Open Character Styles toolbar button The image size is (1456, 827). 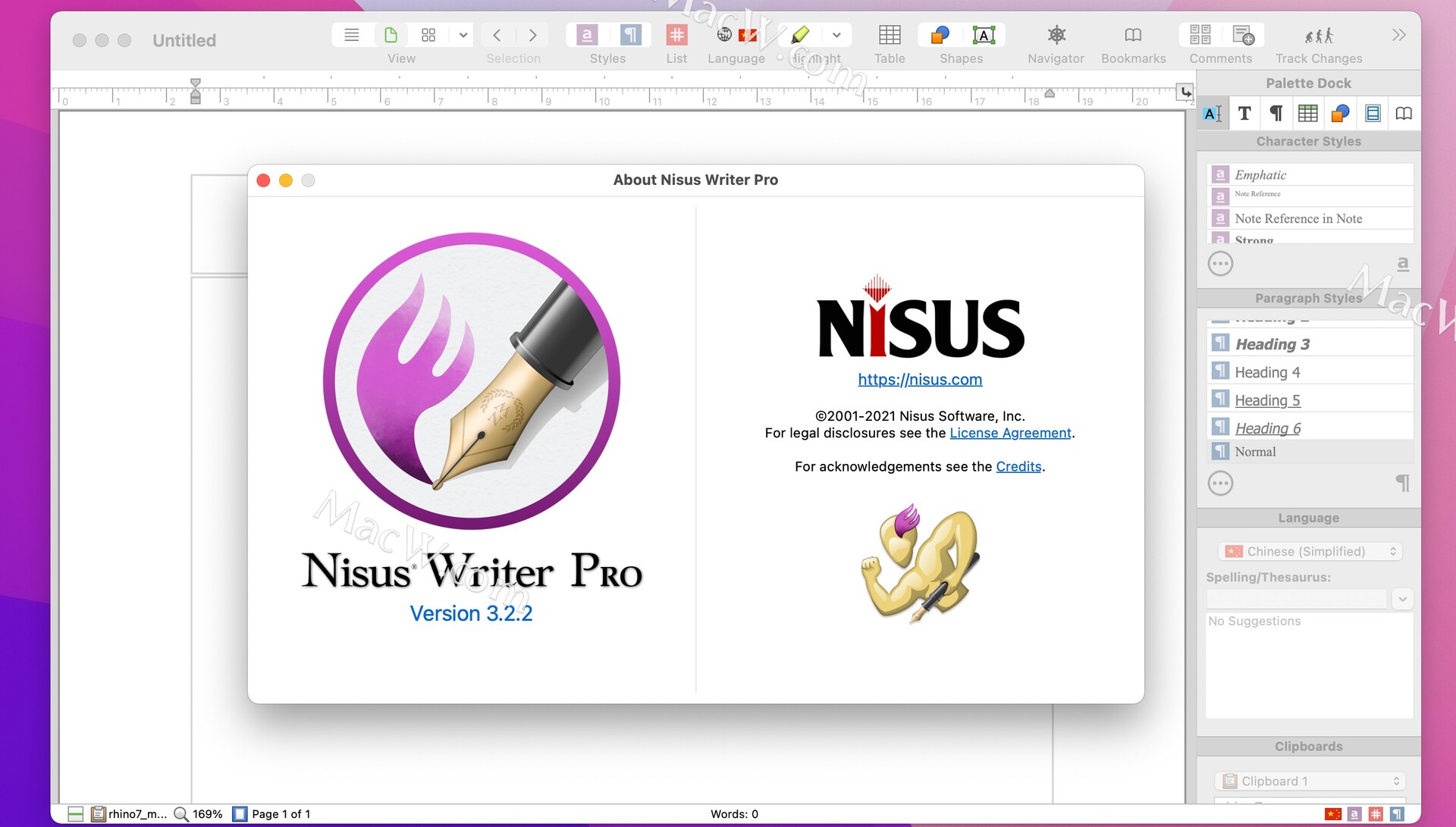tap(587, 35)
